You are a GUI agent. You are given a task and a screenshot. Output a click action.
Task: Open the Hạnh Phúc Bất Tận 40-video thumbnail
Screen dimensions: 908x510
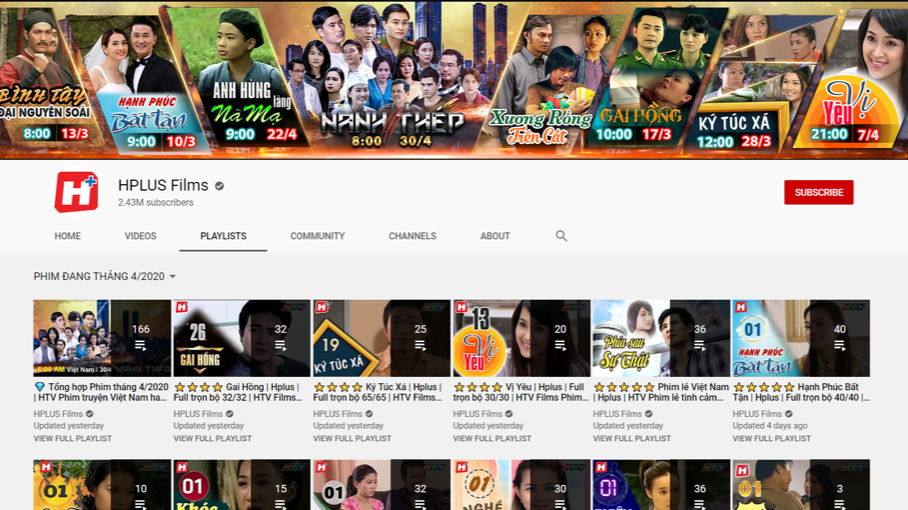point(801,338)
